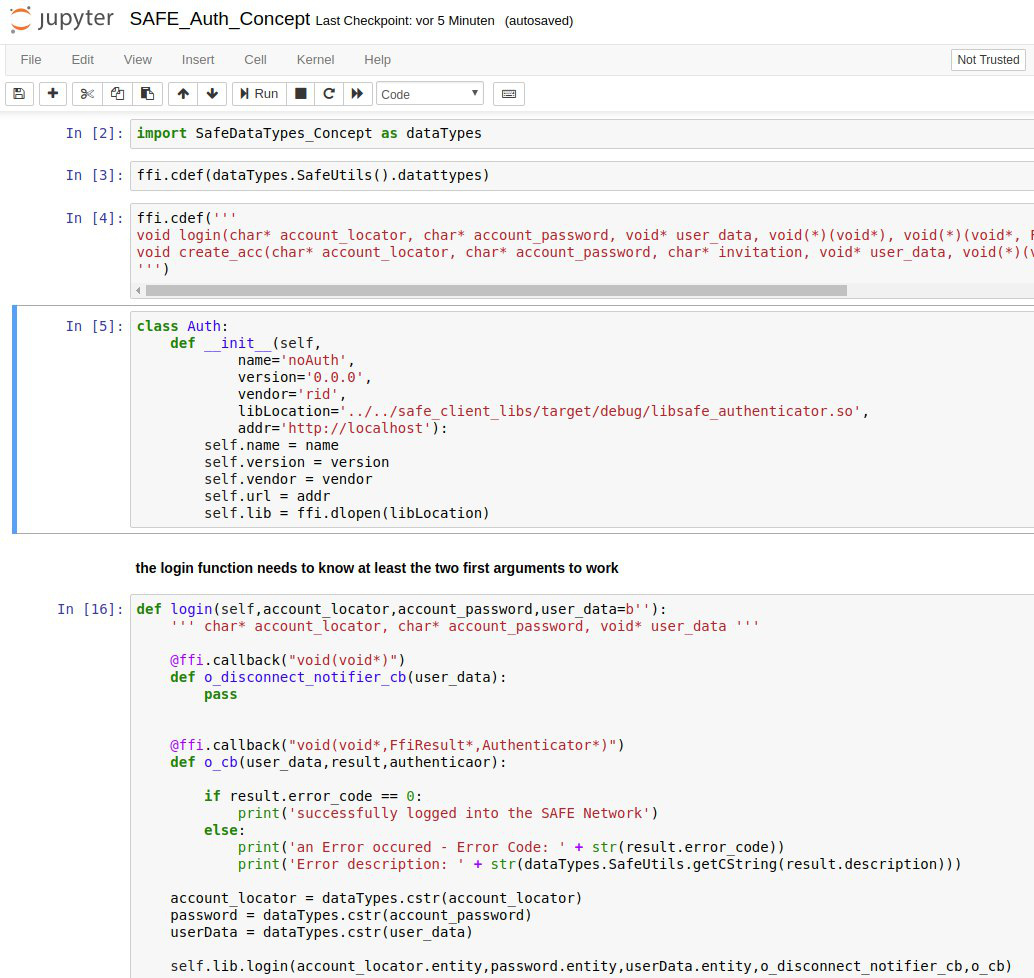Paste cells below icon
The width and height of the screenshot is (1034, 978).
tap(147, 94)
